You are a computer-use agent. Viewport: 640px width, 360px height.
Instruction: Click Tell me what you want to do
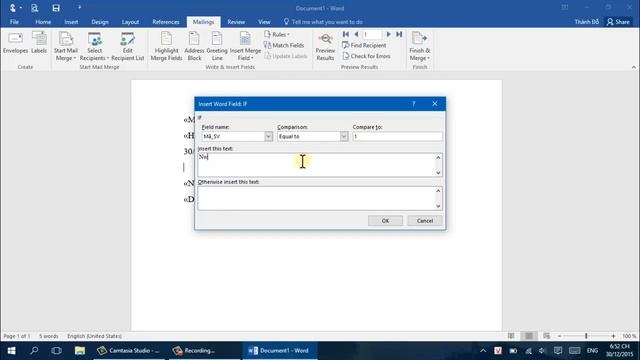click(323, 22)
